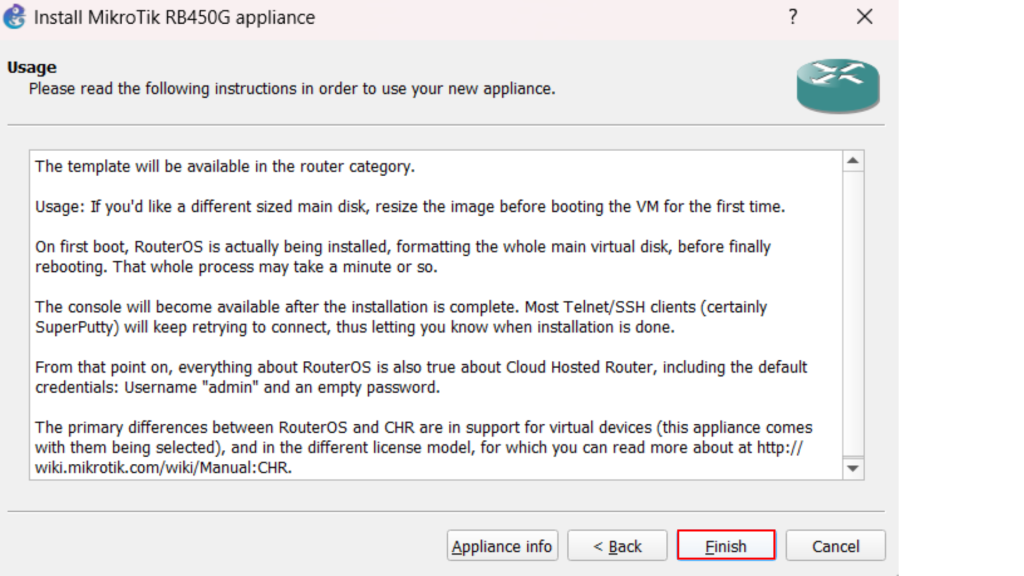Click the question mark help button

click(793, 17)
